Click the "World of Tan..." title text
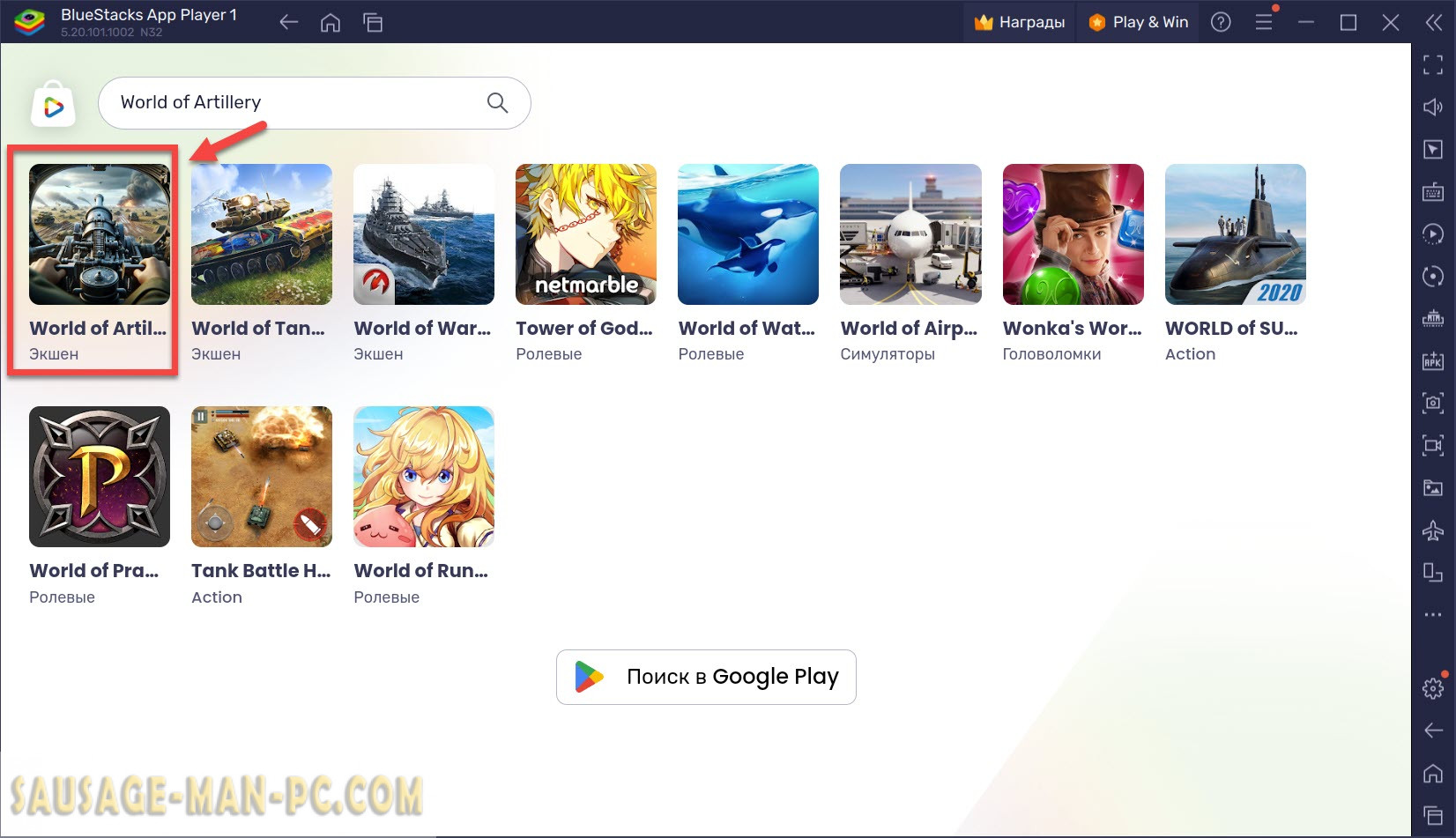 click(258, 328)
